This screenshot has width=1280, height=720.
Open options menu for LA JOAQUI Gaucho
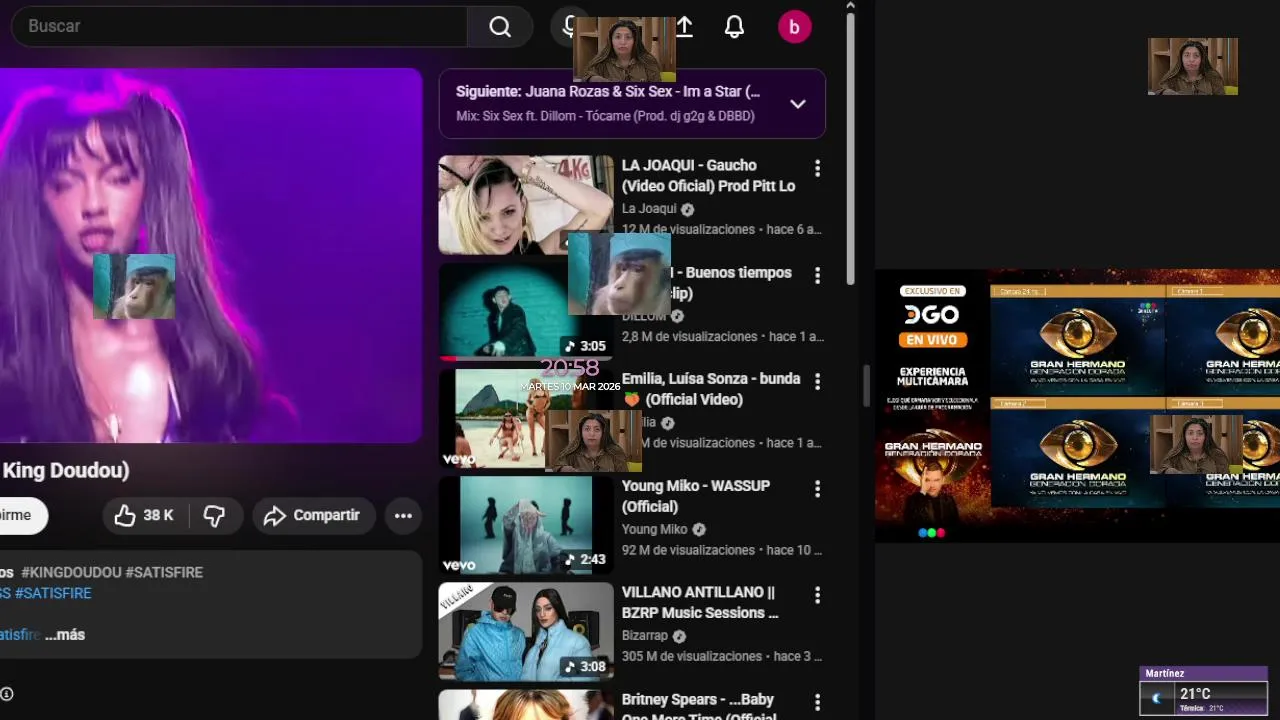click(817, 169)
